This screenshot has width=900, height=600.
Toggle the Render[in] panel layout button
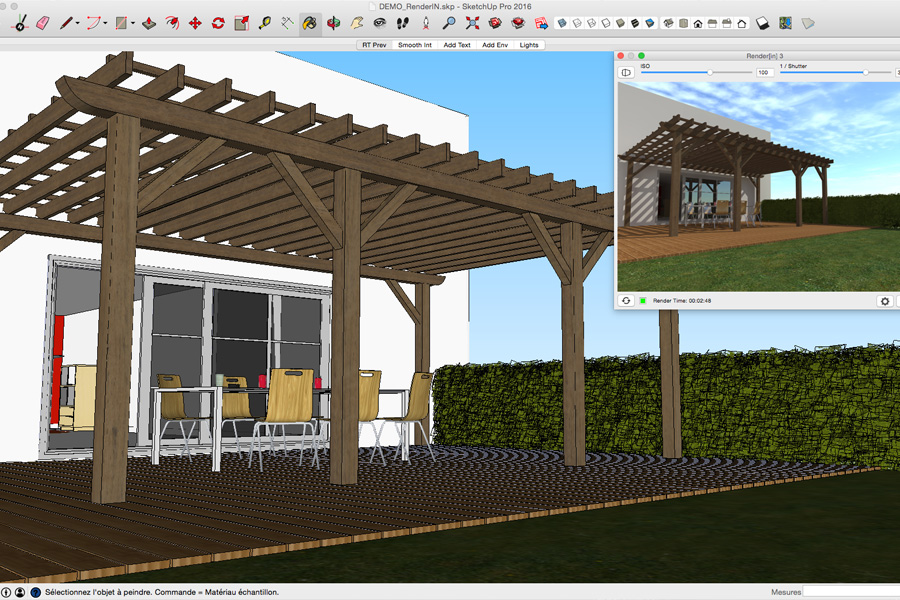click(626, 72)
